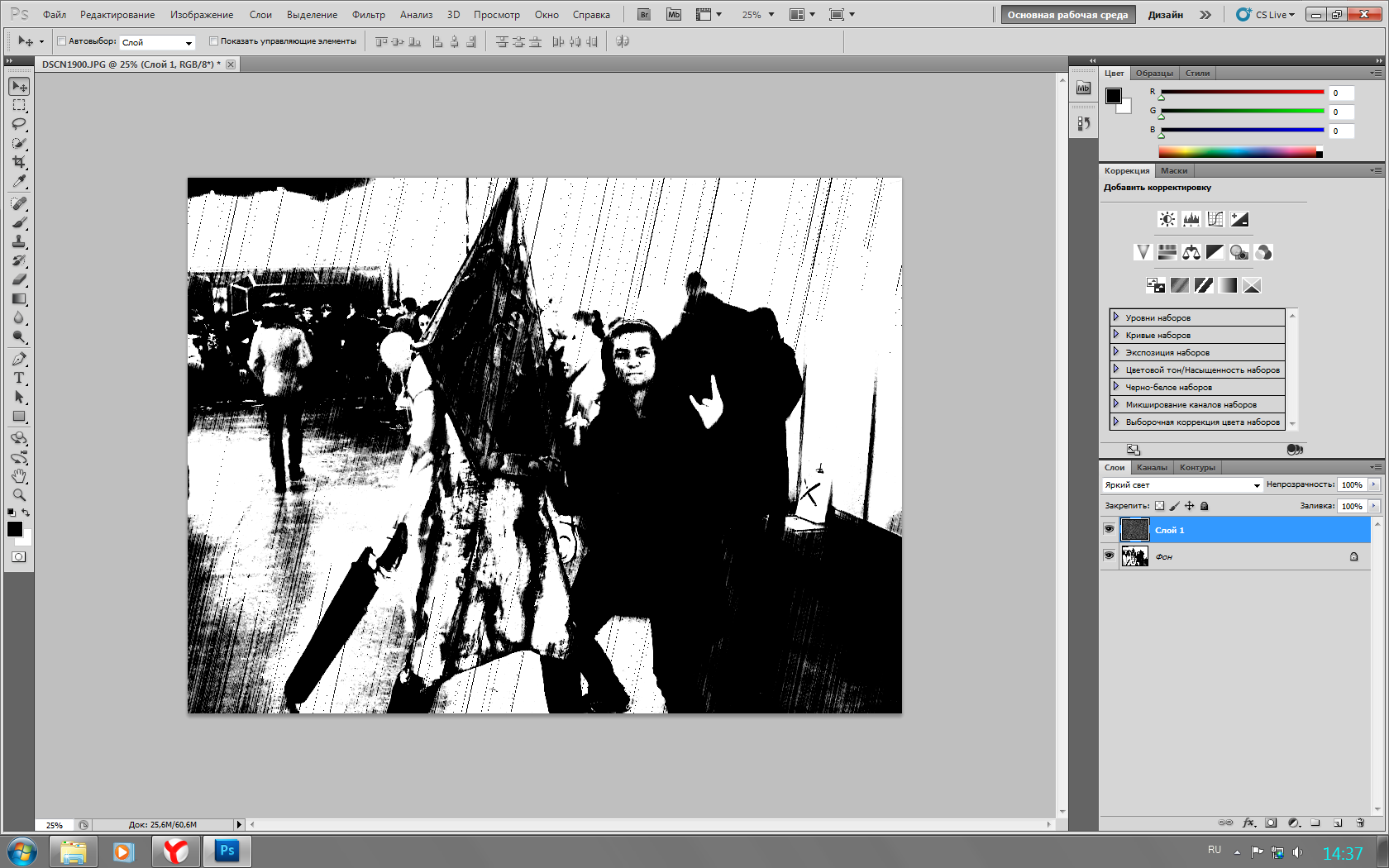Toggle the Автовыбор checkbox
This screenshot has width=1389, height=868.
pos(61,41)
